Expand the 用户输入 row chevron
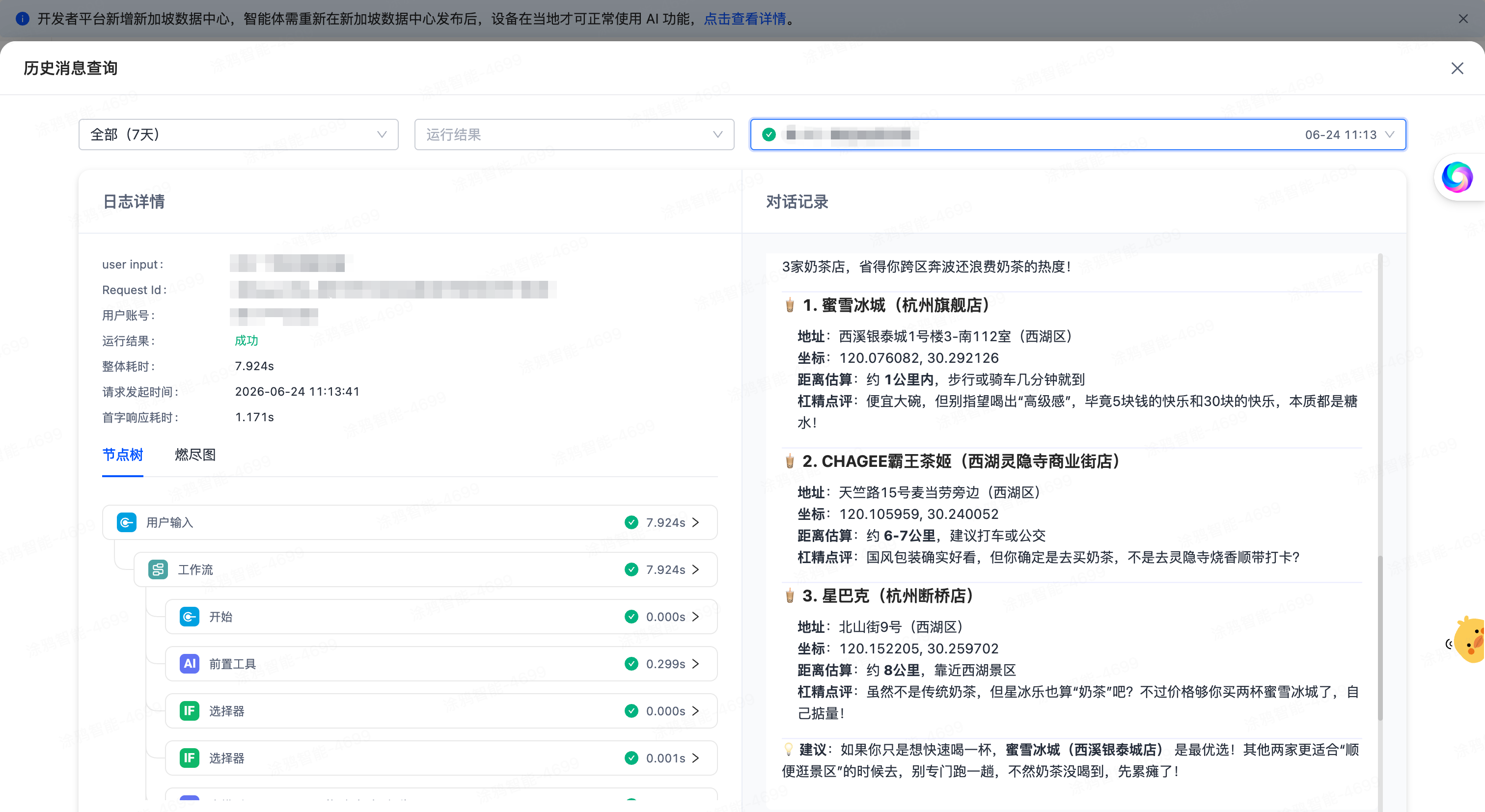This screenshot has height=812, width=1485. [x=696, y=522]
